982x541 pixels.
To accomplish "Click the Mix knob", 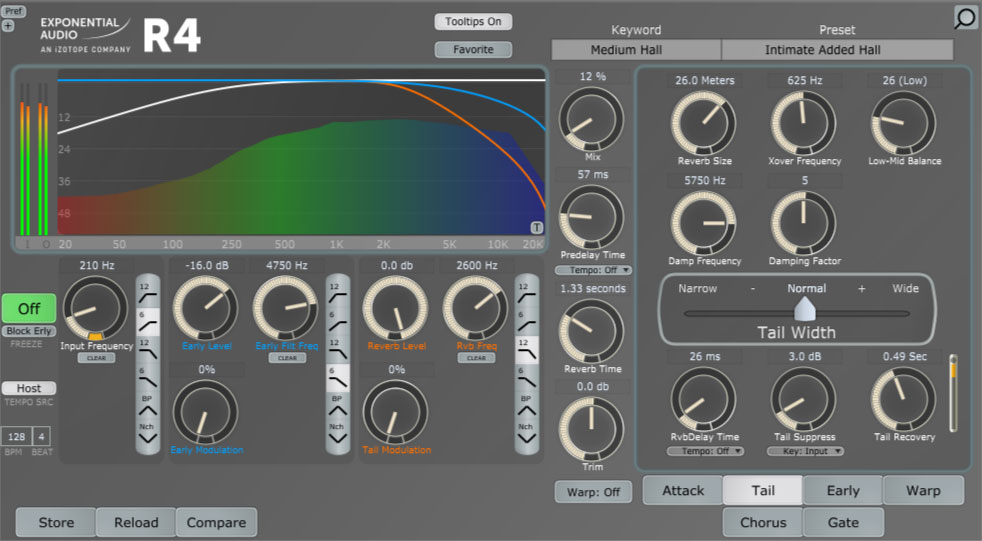I will pos(591,120).
